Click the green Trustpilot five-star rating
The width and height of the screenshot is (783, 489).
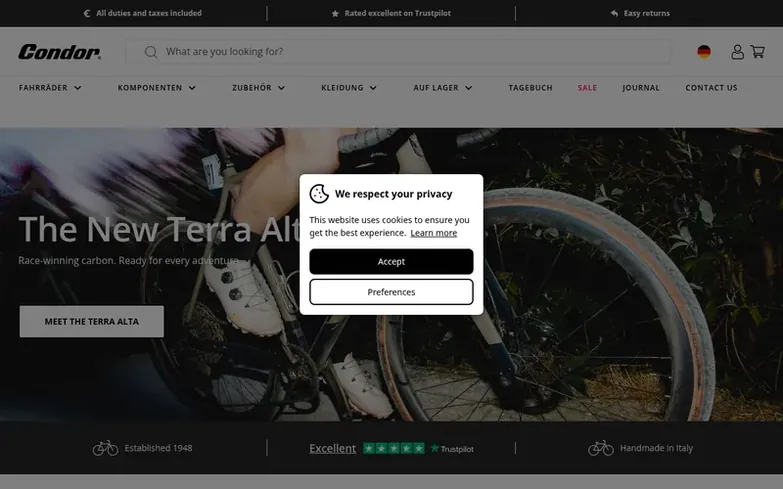pyautogui.click(x=394, y=449)
